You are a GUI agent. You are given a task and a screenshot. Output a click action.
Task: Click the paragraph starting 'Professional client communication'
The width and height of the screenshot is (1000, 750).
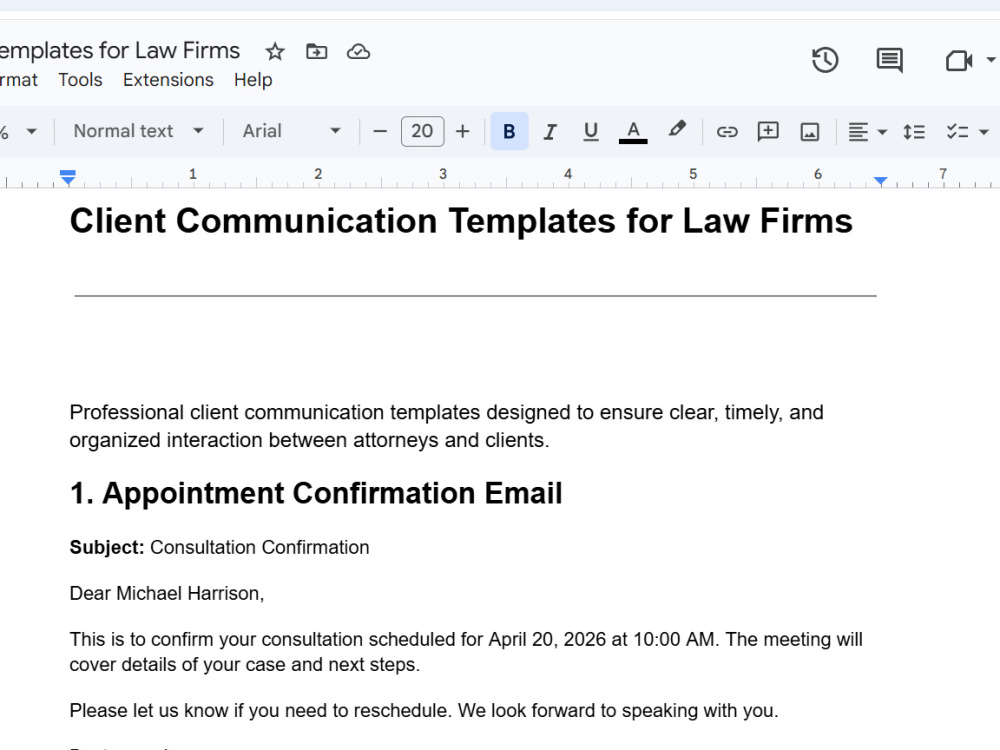446,426
